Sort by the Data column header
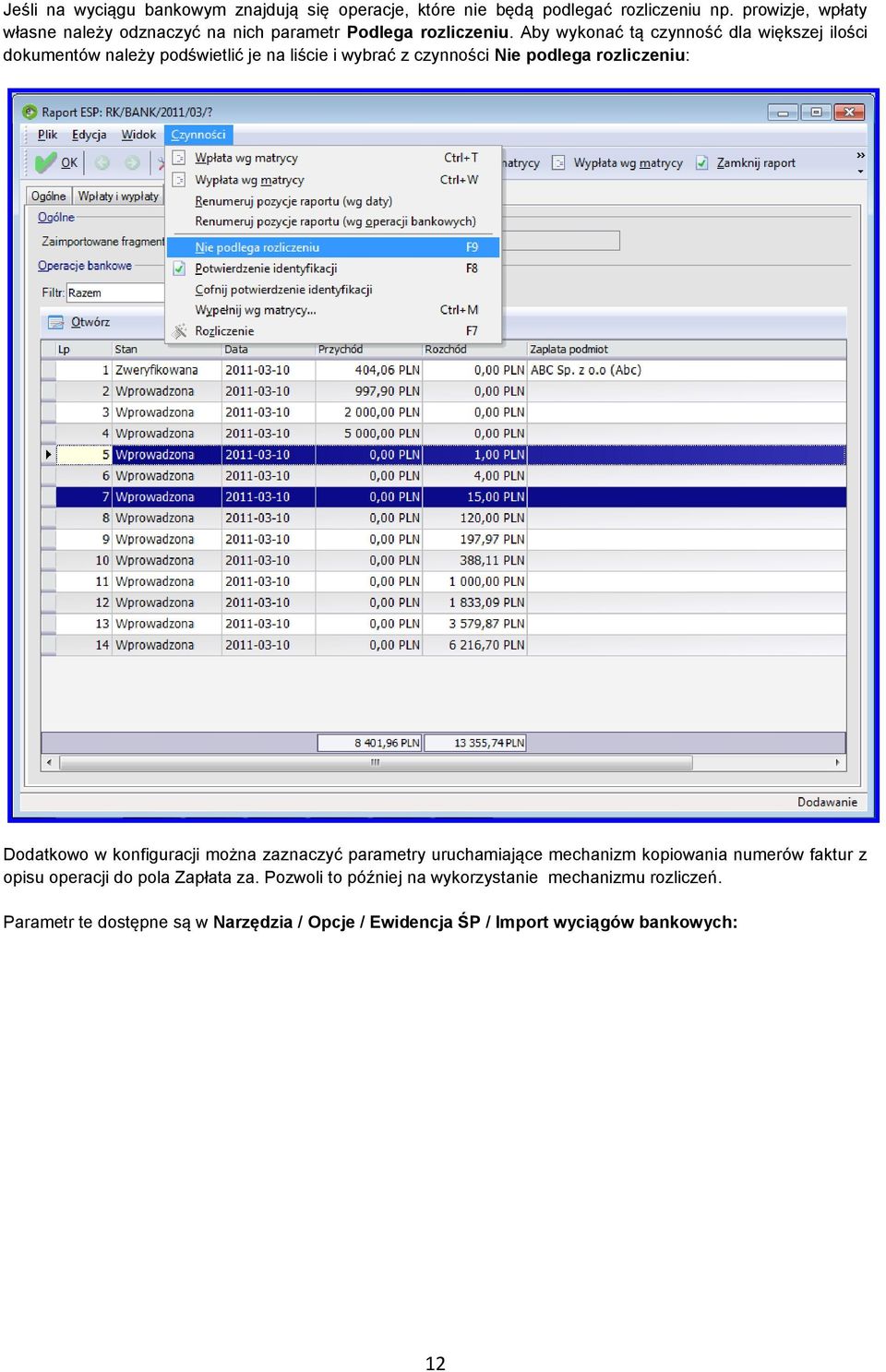The image size is (886, 1372). 269,350
